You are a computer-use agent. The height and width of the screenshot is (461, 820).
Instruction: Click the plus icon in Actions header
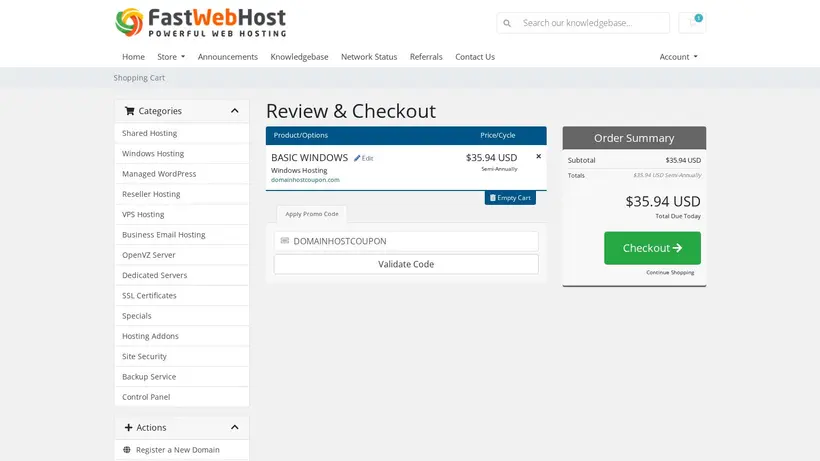coord(129,428)
